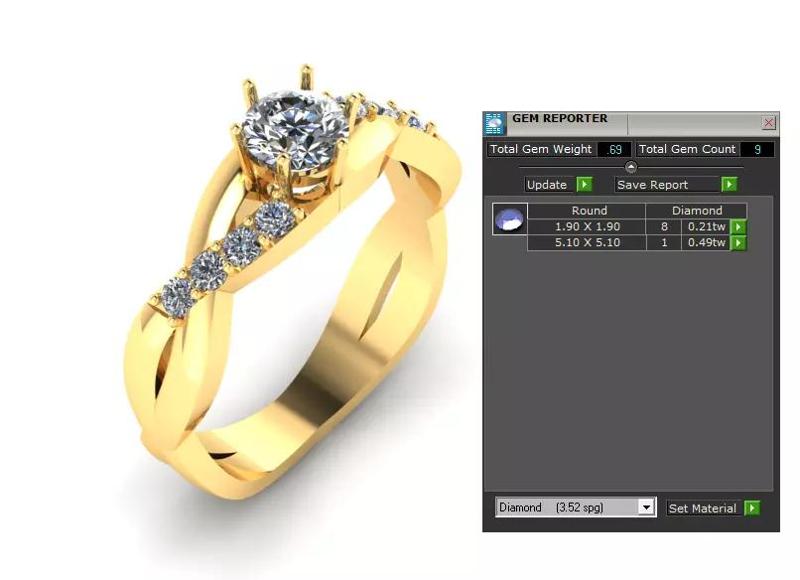Click the Diamond column header

point(697,210)
